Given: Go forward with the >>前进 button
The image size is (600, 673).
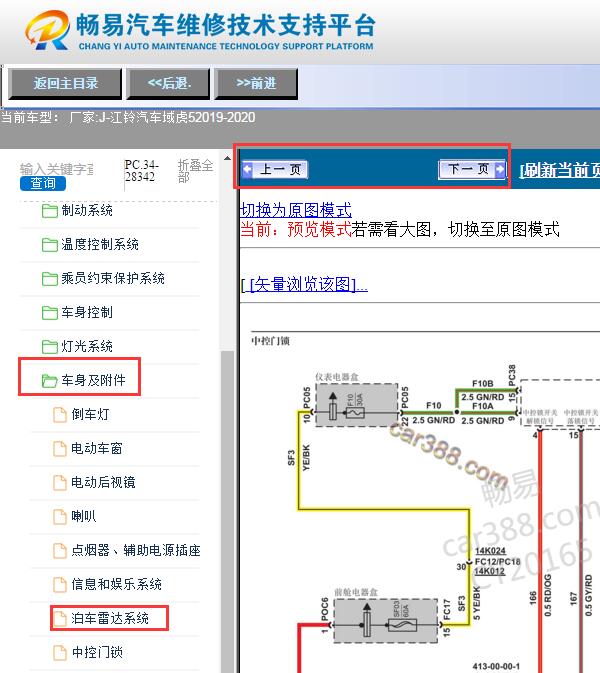Looking at the screenshot, I should tap(256, 83).
